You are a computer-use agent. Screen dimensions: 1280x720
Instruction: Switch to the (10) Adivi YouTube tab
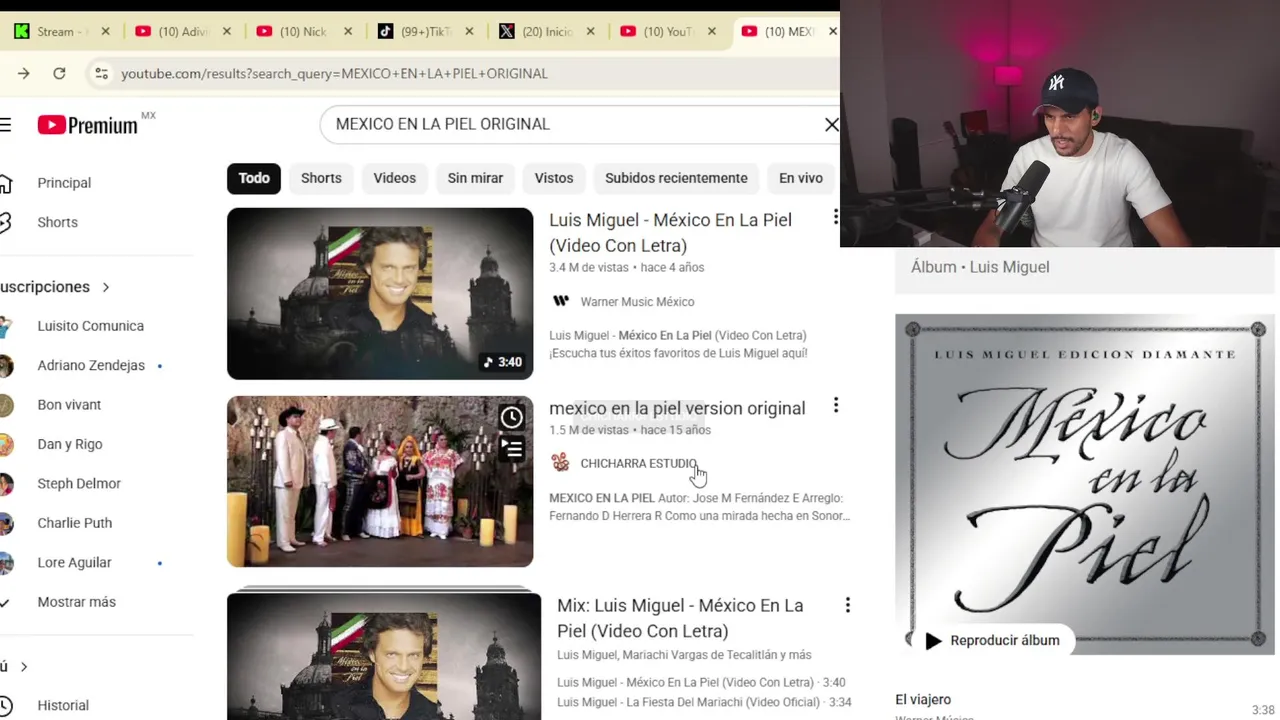click(x=181, y=31)
